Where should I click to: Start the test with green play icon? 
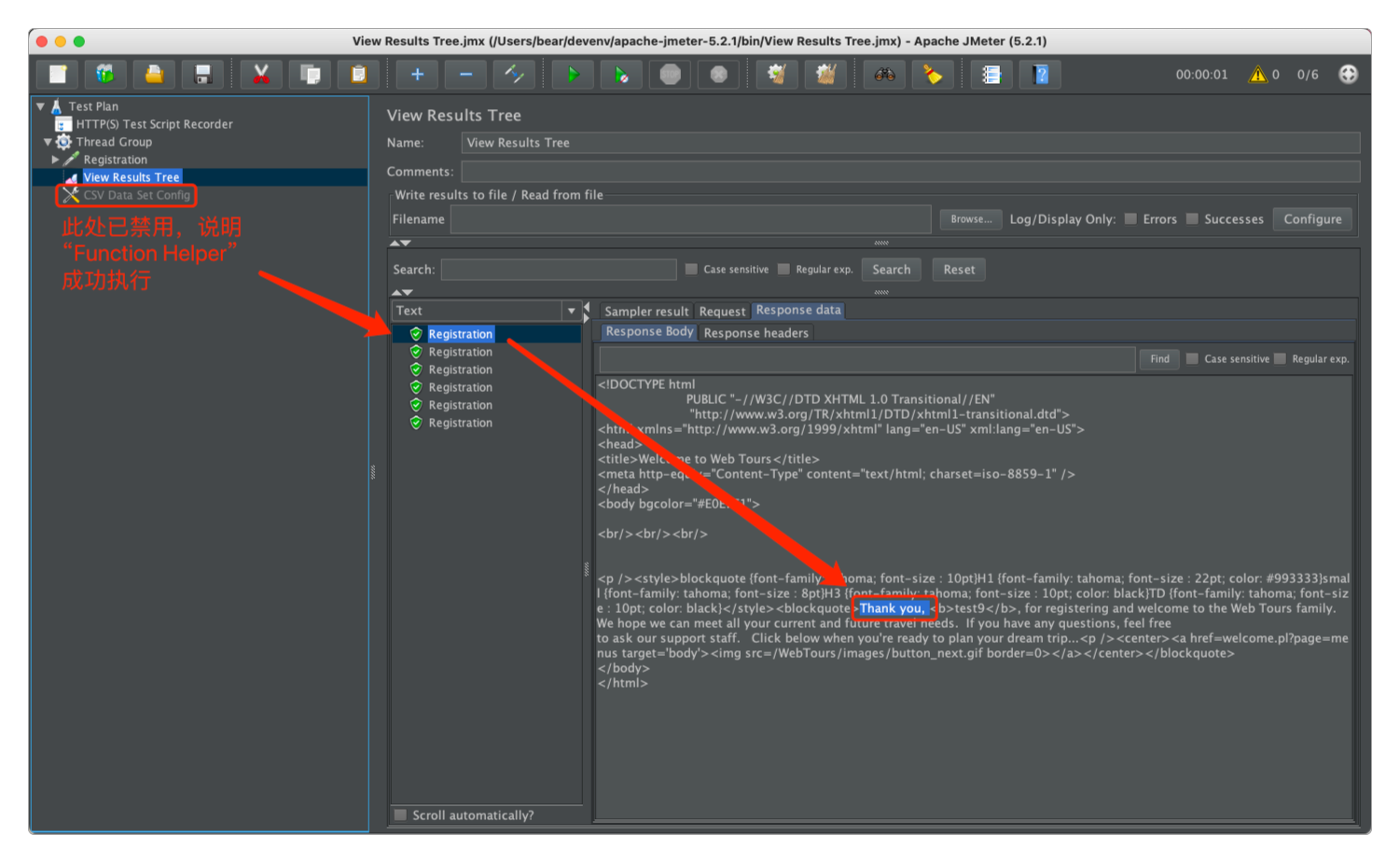(573, 75)
